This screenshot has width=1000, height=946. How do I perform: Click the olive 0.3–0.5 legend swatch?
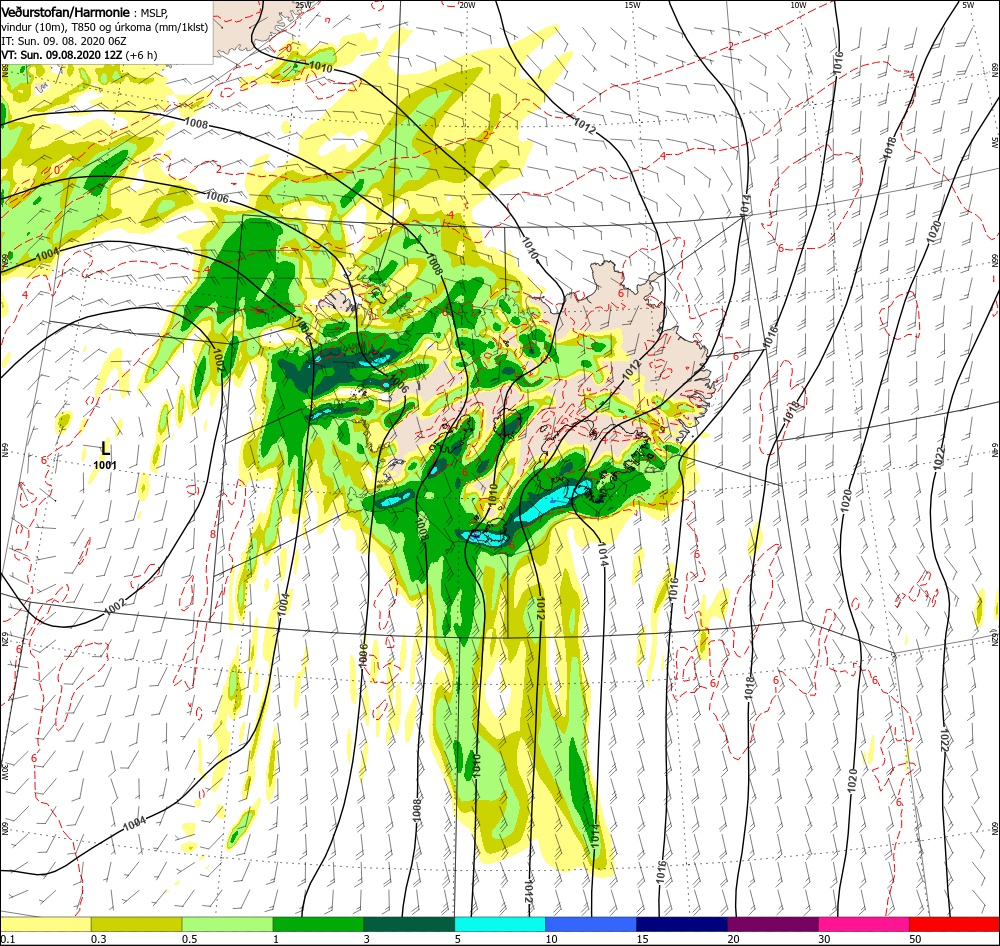pyautogui.click(x=136, y=924)
